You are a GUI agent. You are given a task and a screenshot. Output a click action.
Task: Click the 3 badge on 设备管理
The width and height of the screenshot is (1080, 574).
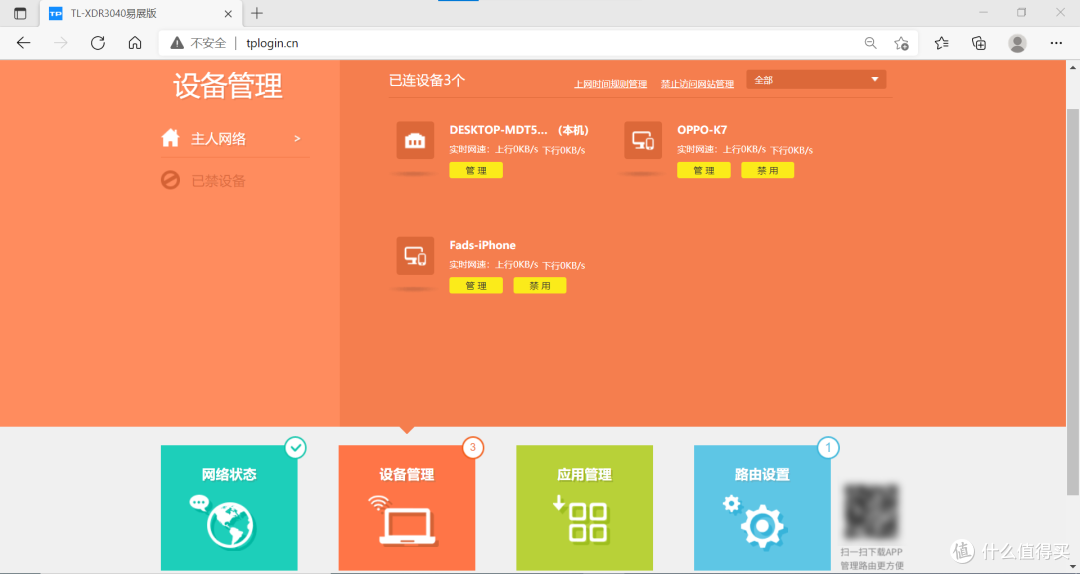click(472, 448)
